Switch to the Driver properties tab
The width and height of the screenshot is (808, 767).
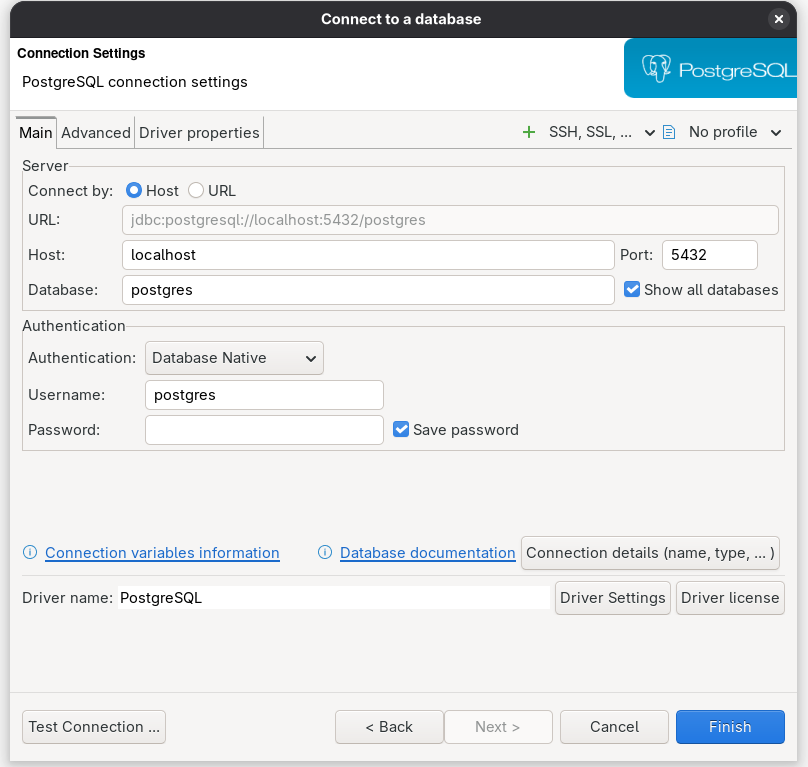tap(199, 133)
